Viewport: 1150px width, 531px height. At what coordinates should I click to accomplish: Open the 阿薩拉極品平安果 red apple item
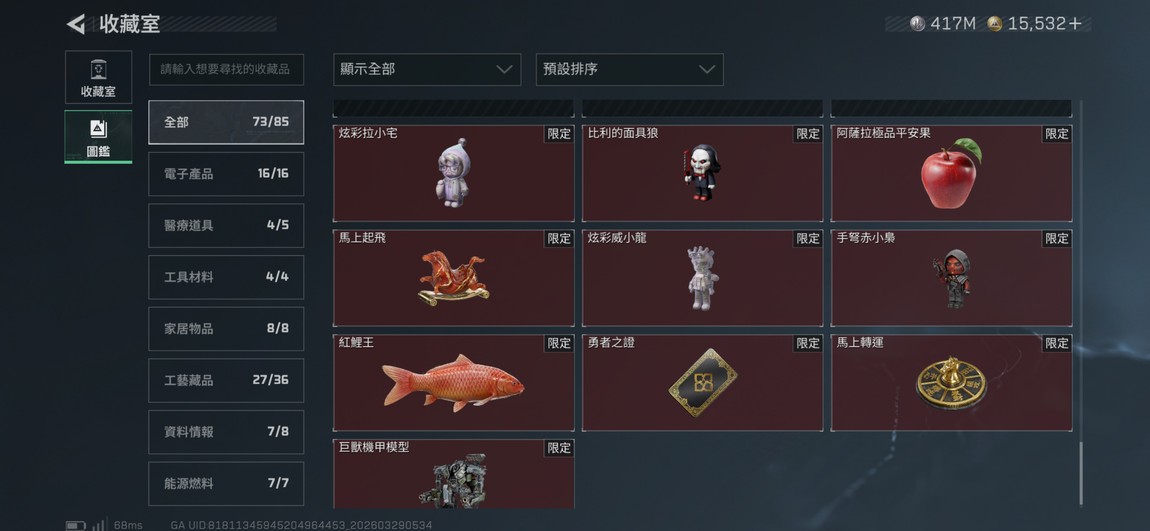click(951, 173)
